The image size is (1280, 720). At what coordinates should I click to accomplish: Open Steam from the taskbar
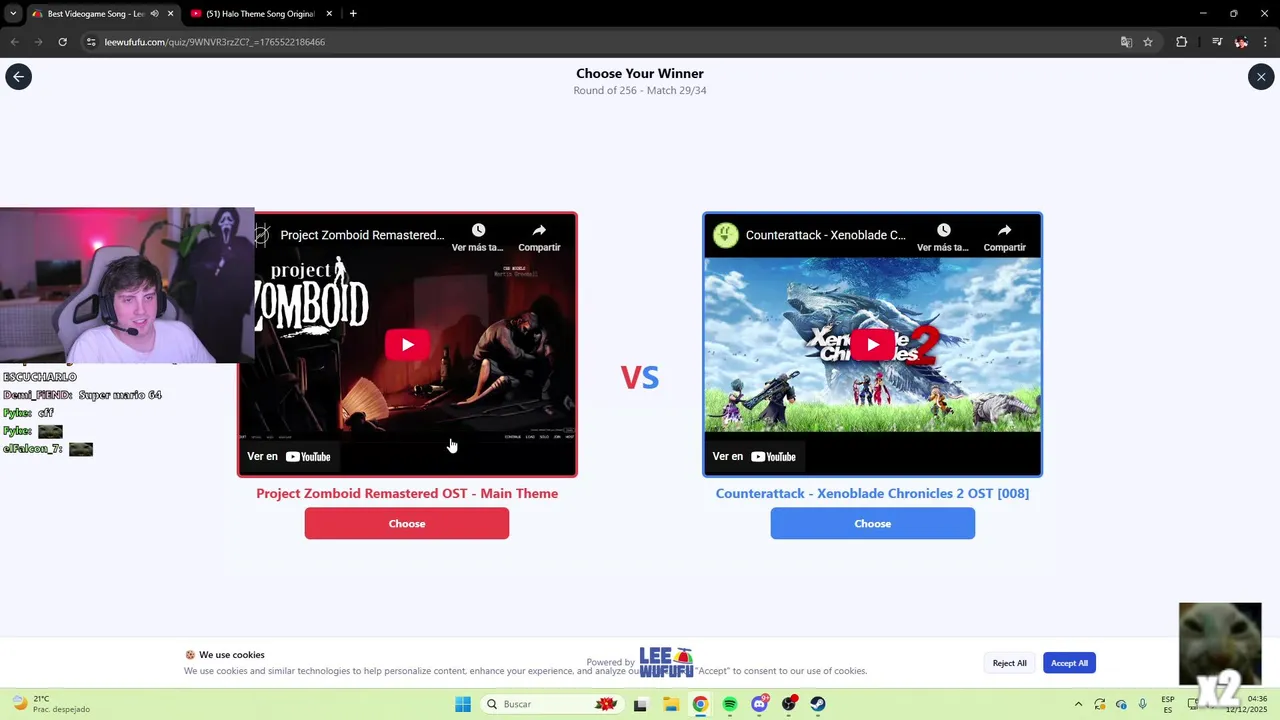click(818, 704)
